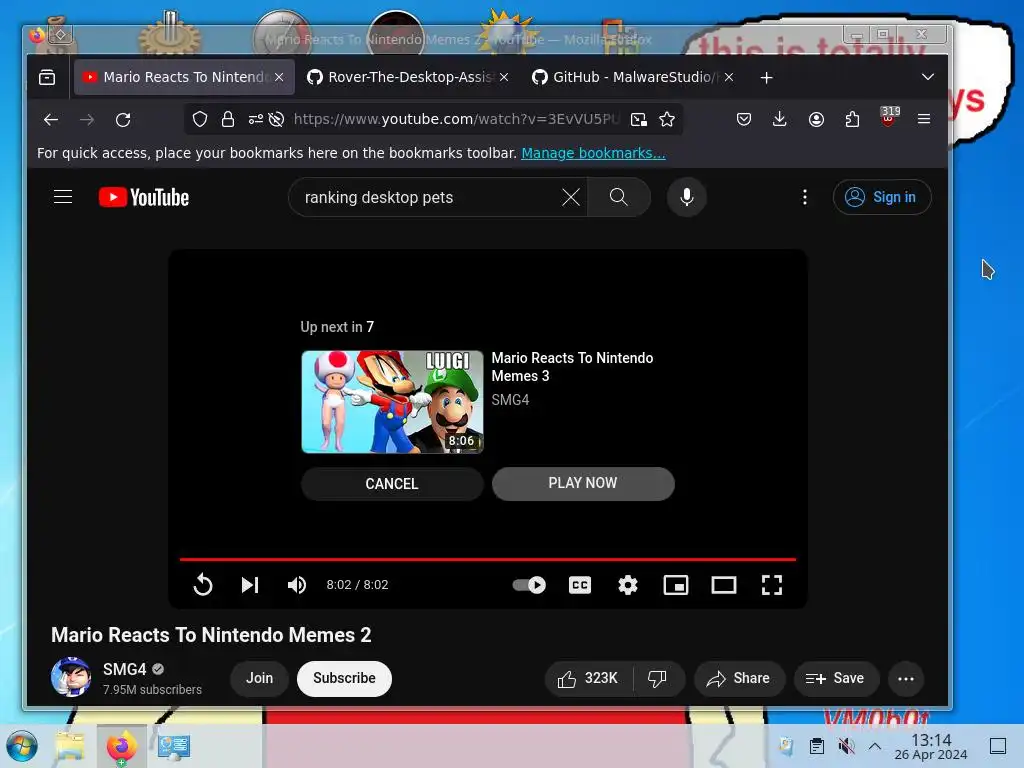Open File Explorer from the taskbar
Screen dimensions: 1024x768
[70, 746]
